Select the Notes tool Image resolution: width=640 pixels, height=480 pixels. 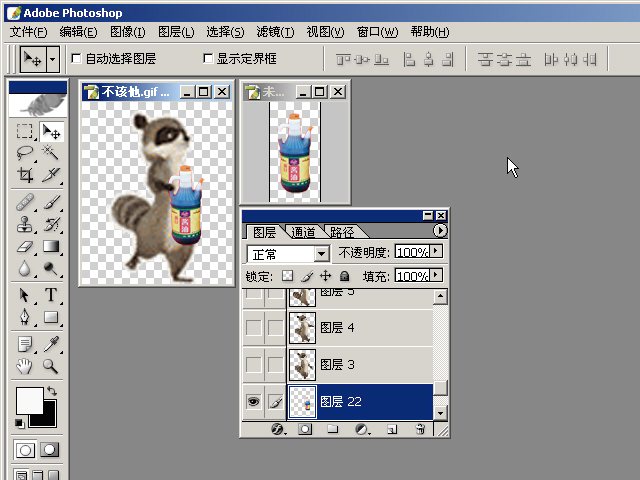(x=25, y=344)
